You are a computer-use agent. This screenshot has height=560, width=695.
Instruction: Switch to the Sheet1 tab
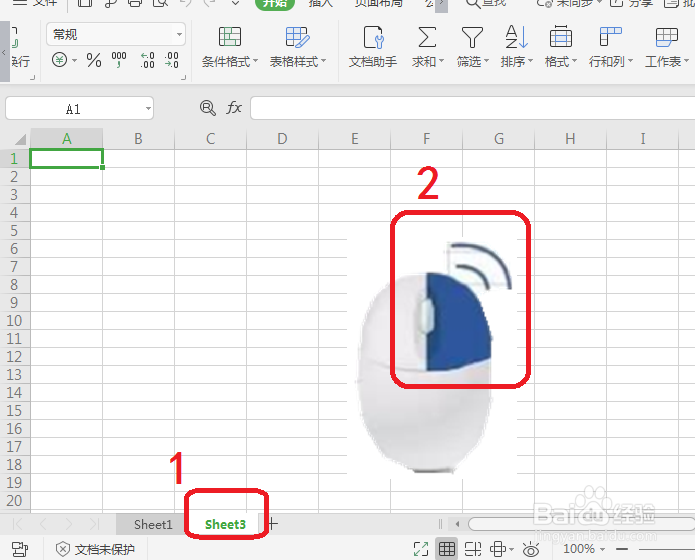pos(153,525)
